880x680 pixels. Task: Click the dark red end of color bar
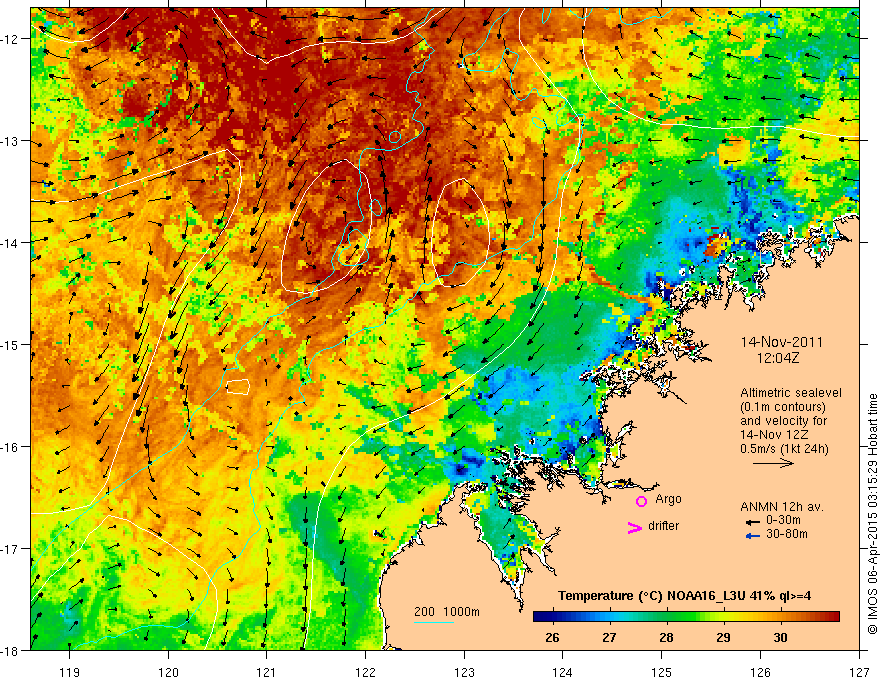click(834, 617)
